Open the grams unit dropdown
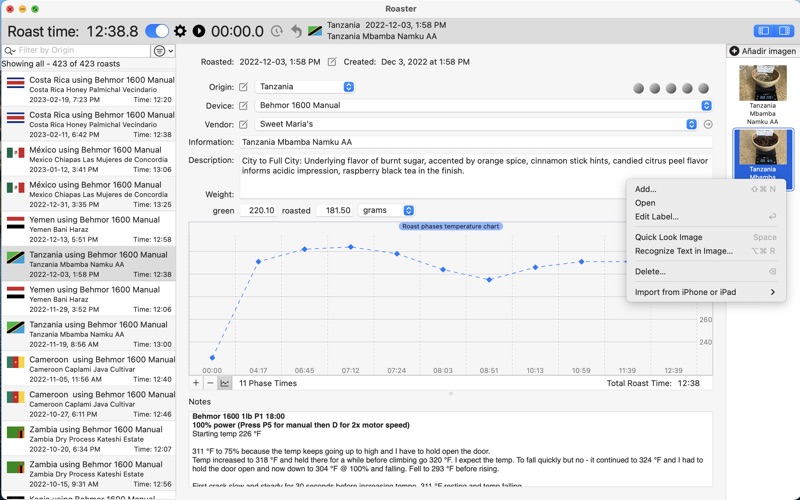Image resolution: width=800 pixels, height=500 pixels. (386, 210)
